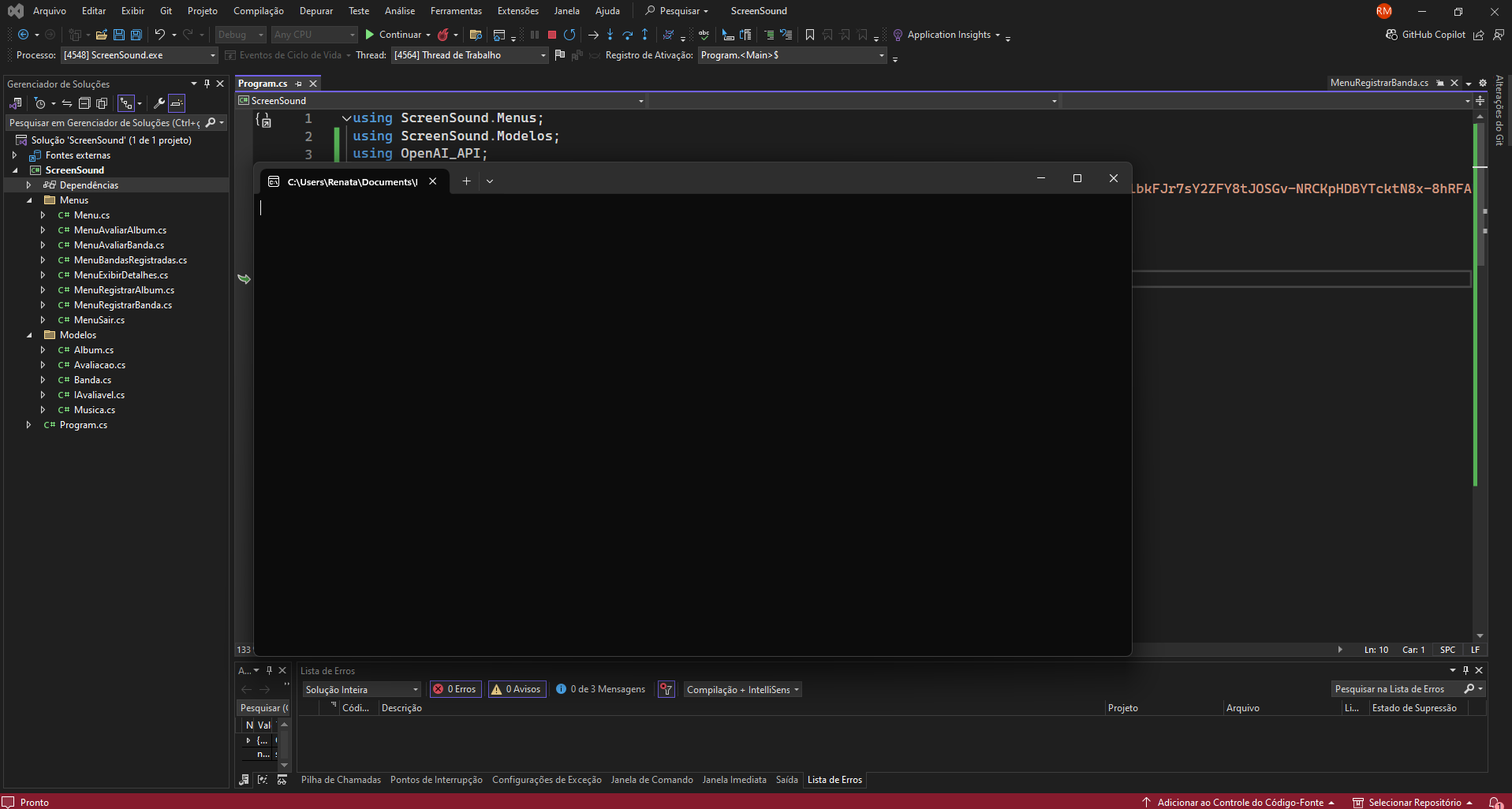Click the Sync with Active Document icon
Image resolution: width=1512 pixels, height=809 pixels.
67,103
